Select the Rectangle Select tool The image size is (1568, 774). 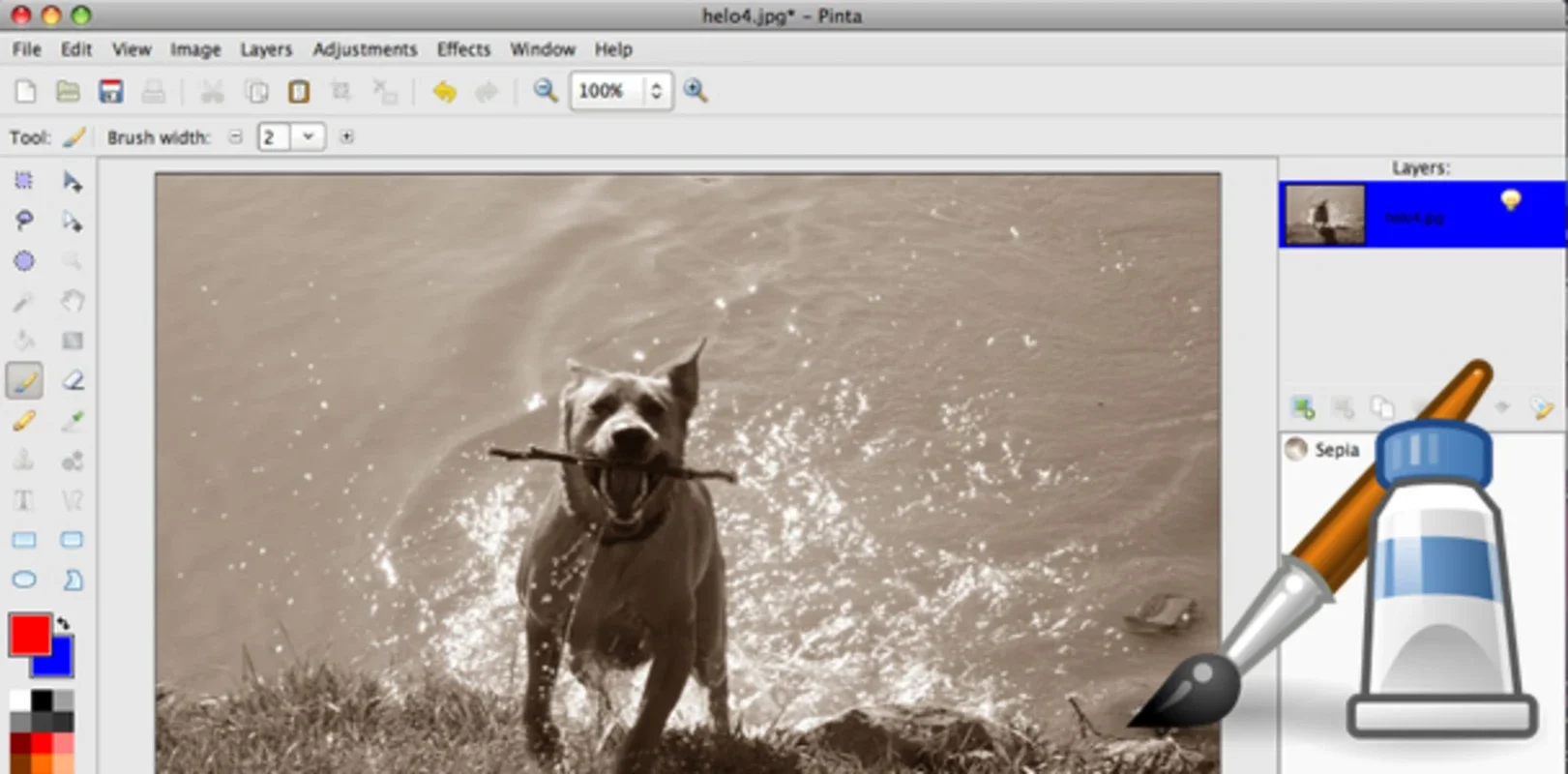[24, 181]
